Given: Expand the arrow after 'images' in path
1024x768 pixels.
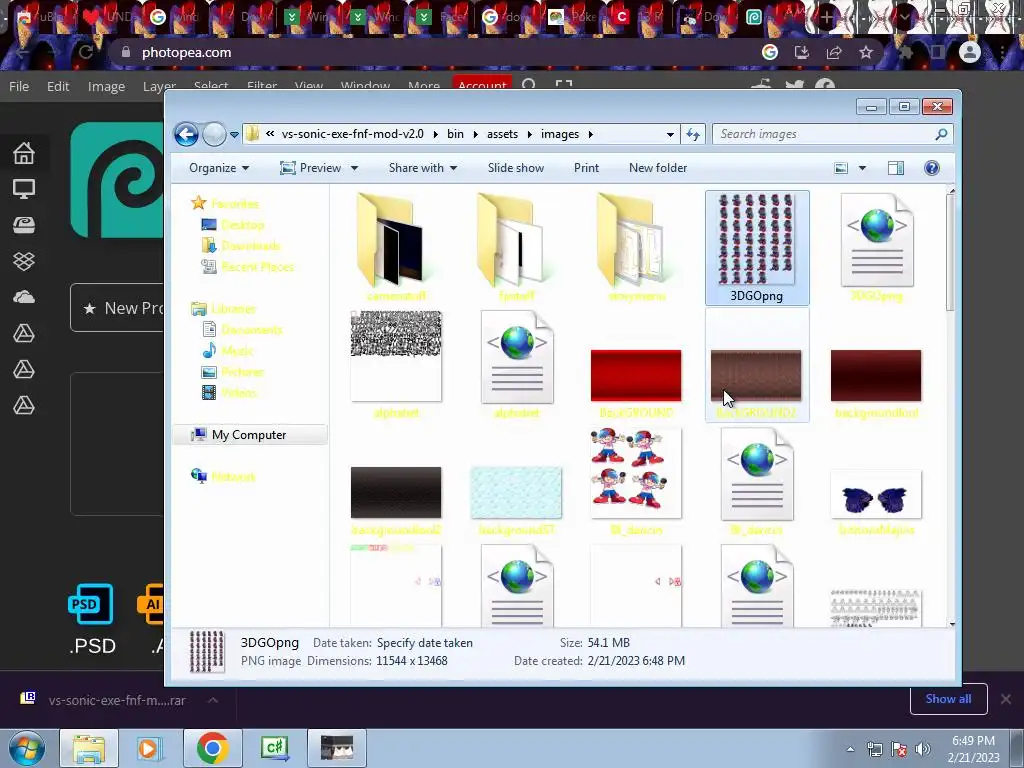Looking at the screenshot, I should point(590,135).
